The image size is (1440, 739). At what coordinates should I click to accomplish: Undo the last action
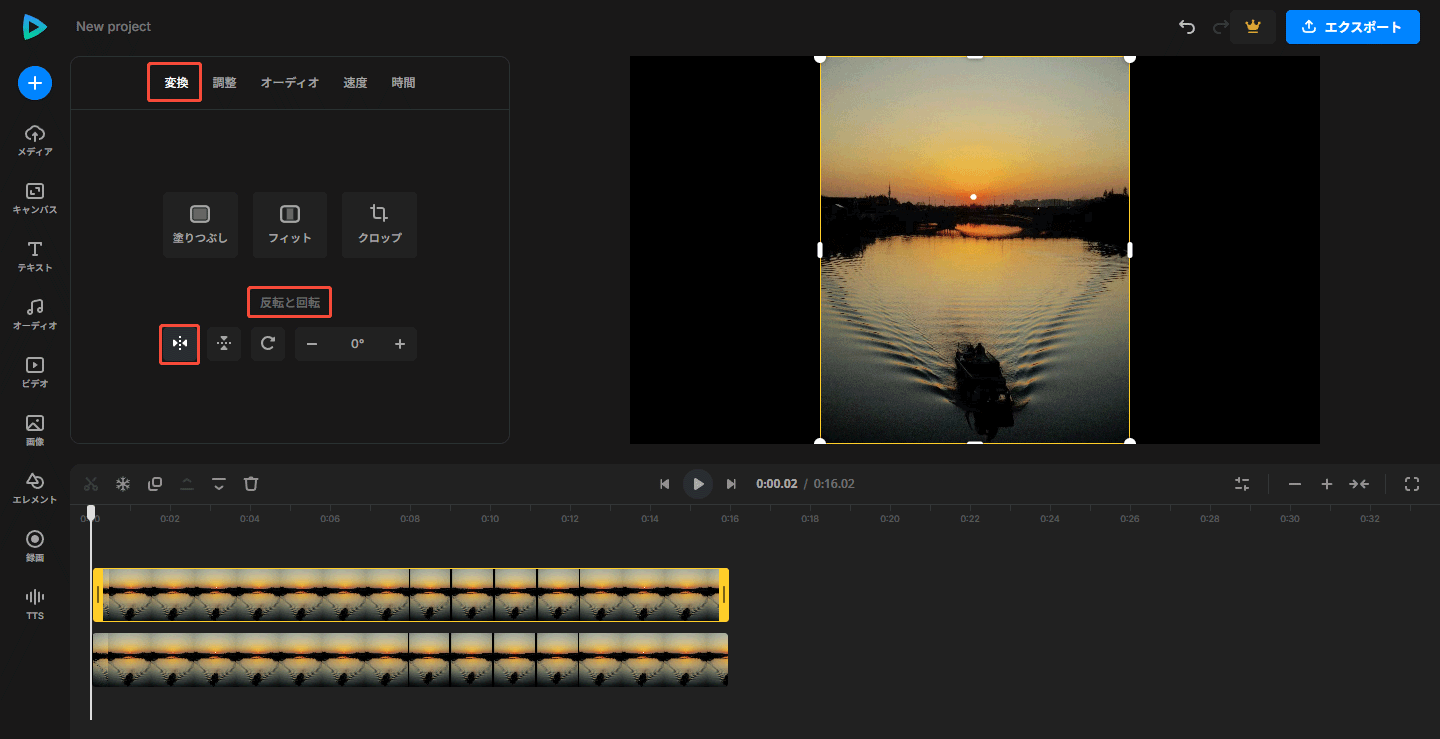1187,27
